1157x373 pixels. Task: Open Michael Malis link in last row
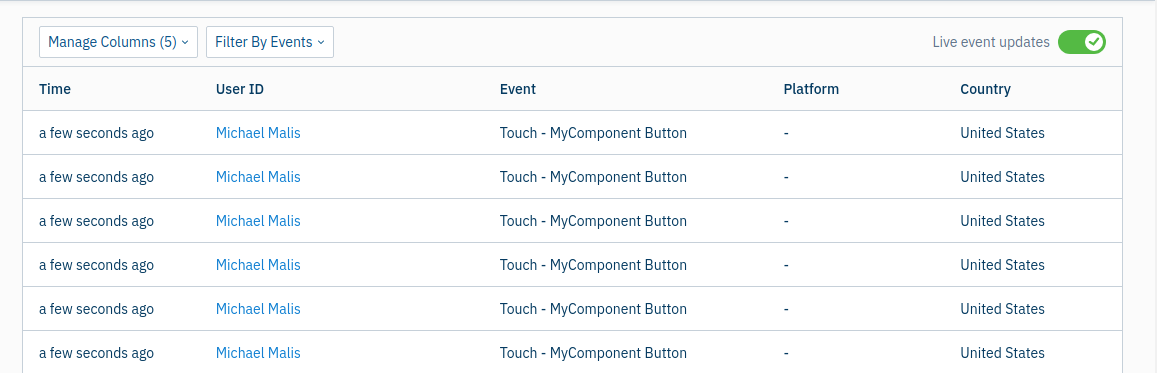pyautogui.click(x=258, y=353)
